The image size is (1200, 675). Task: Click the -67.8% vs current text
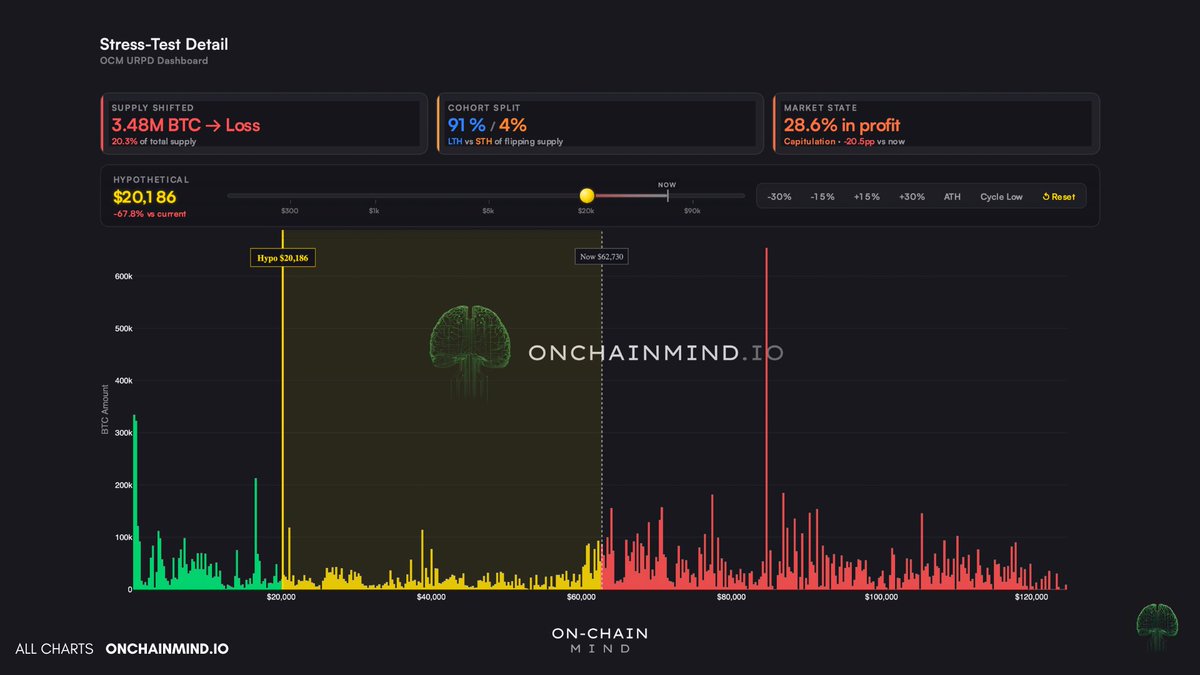point(148,214)
